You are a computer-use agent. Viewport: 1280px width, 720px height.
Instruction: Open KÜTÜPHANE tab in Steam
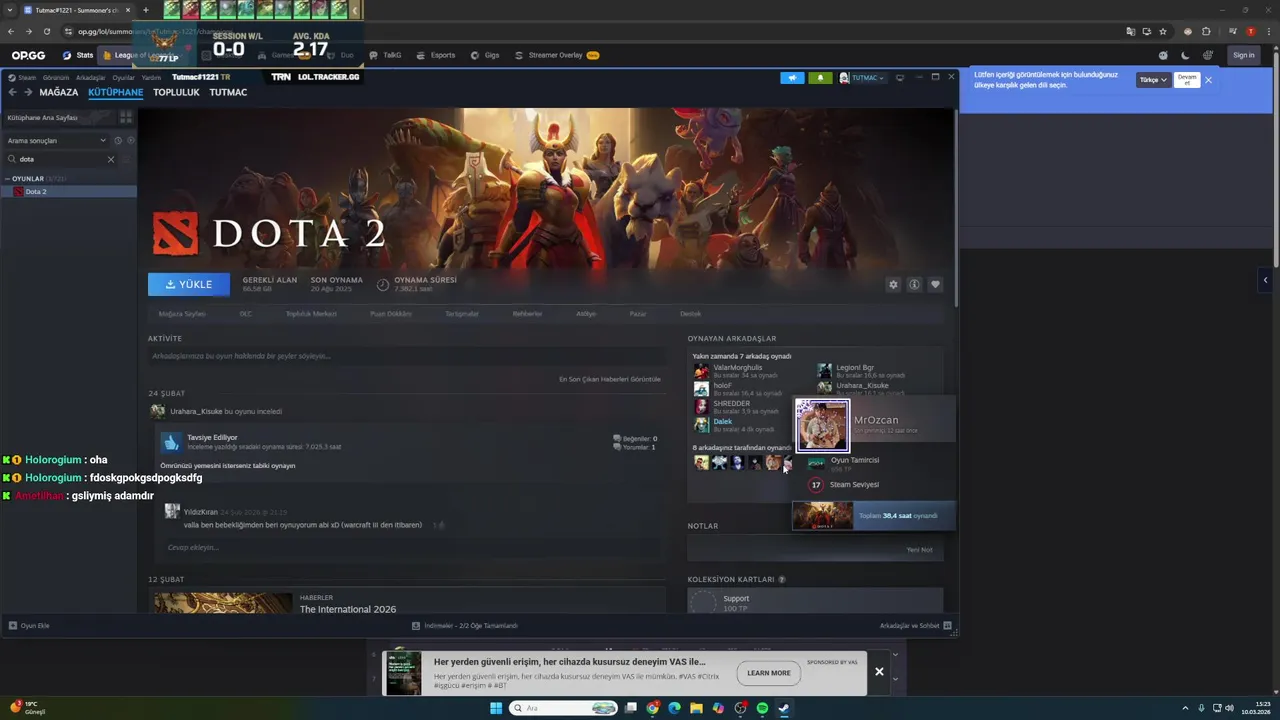116,92
